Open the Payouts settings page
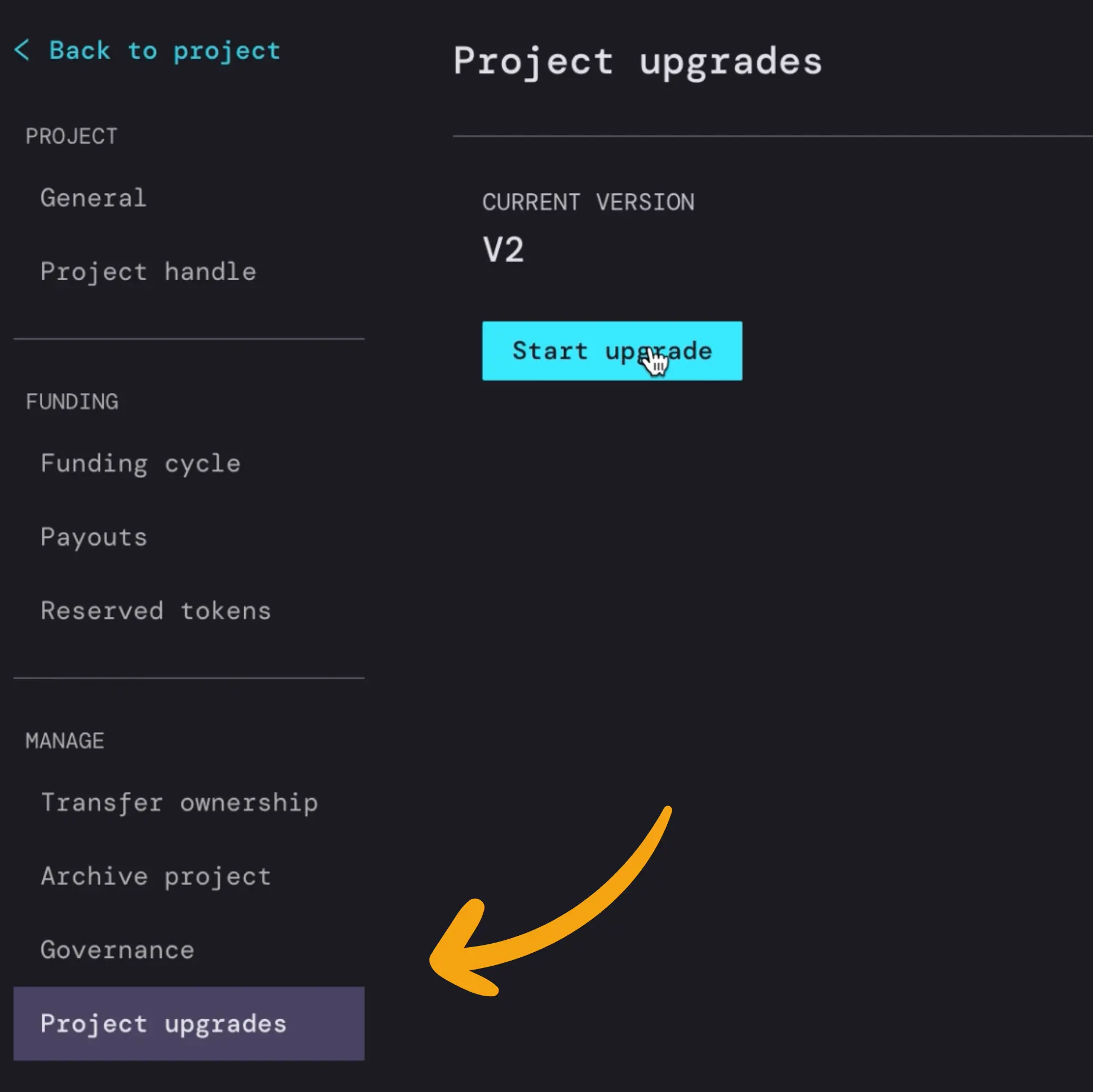The width and height of the screenshot is (1093, 1092). point(94,537)
